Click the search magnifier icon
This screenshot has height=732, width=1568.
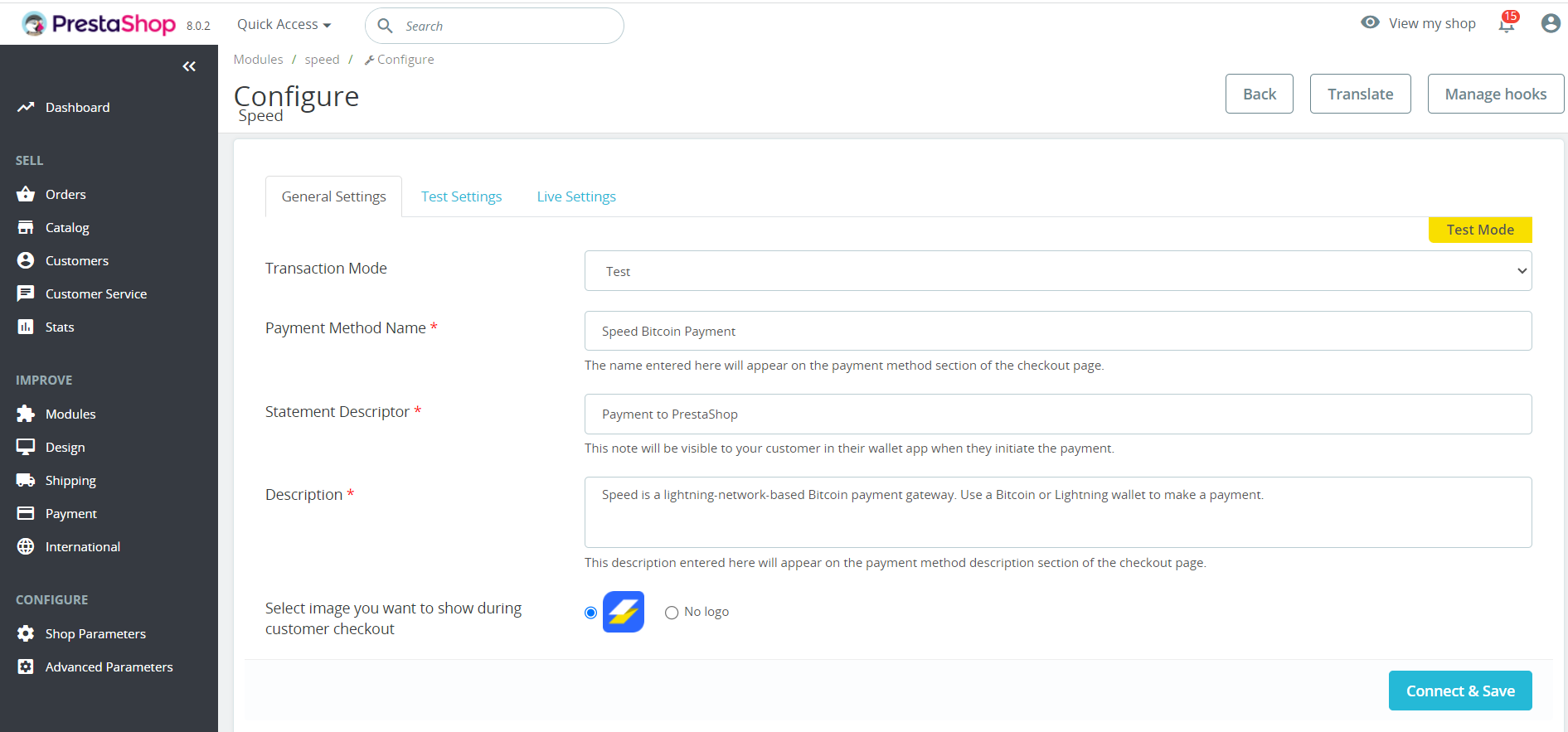(x=385, y=26)
